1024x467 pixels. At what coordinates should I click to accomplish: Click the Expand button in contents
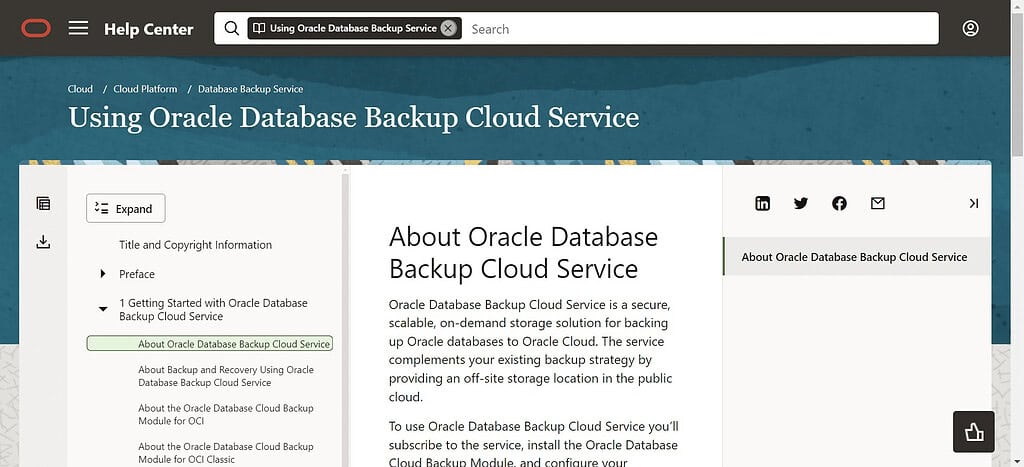pos(125,208)
